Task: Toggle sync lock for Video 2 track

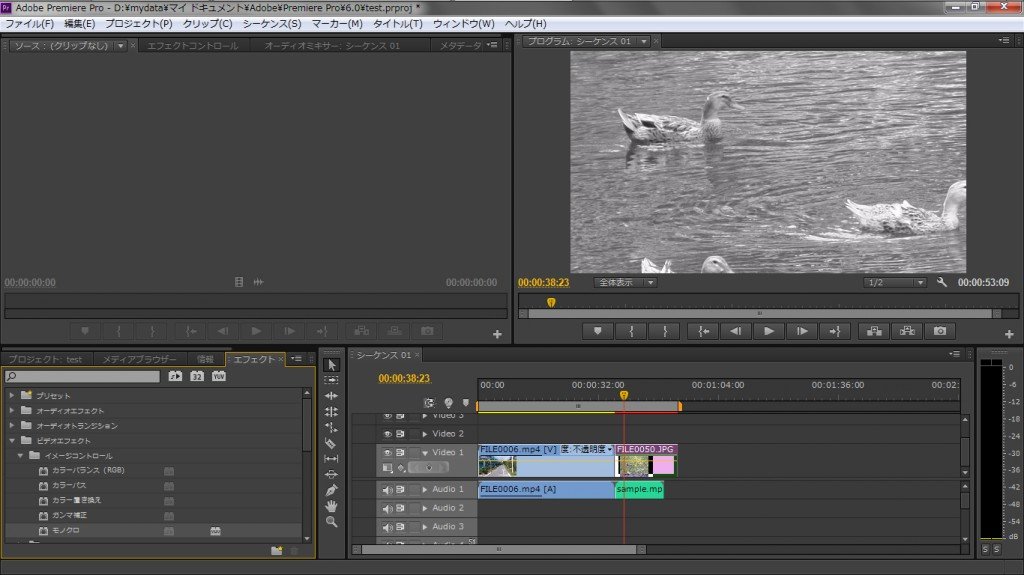Action: (x=400, y=434)
